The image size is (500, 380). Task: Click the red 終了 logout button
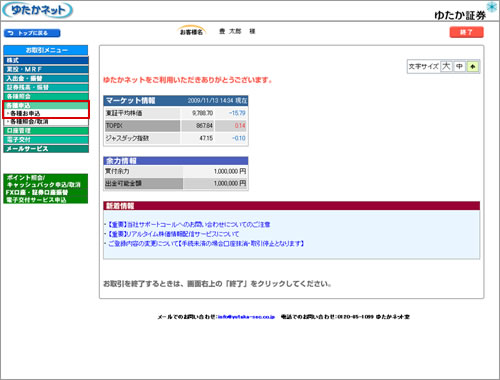pos(466,32)
